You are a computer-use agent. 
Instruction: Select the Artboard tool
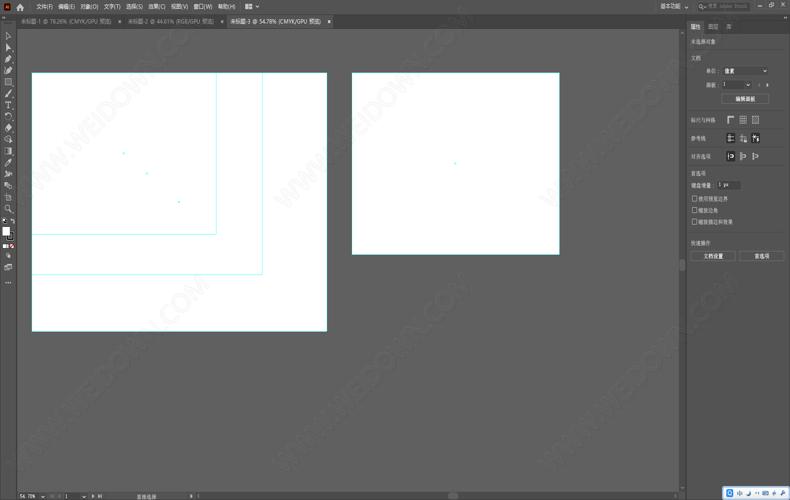(8, 198)
